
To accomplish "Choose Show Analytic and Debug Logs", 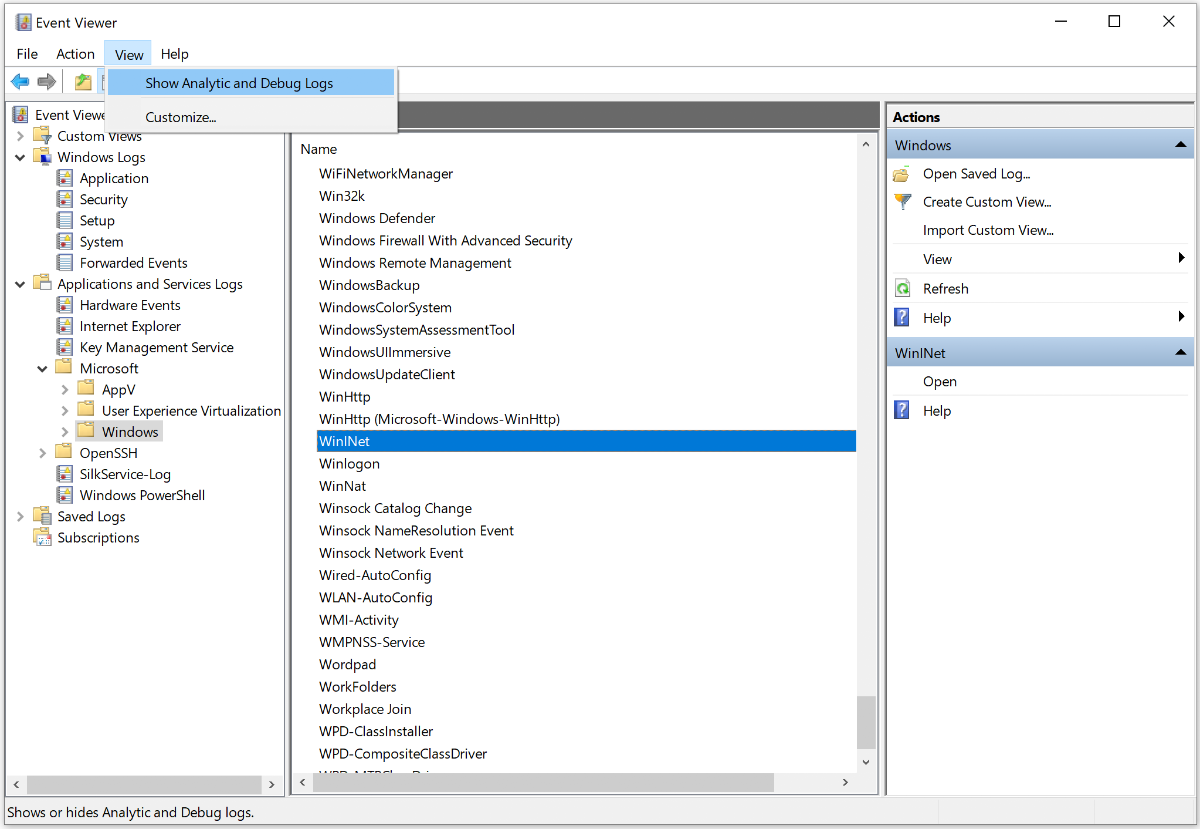I will (251, 83).
